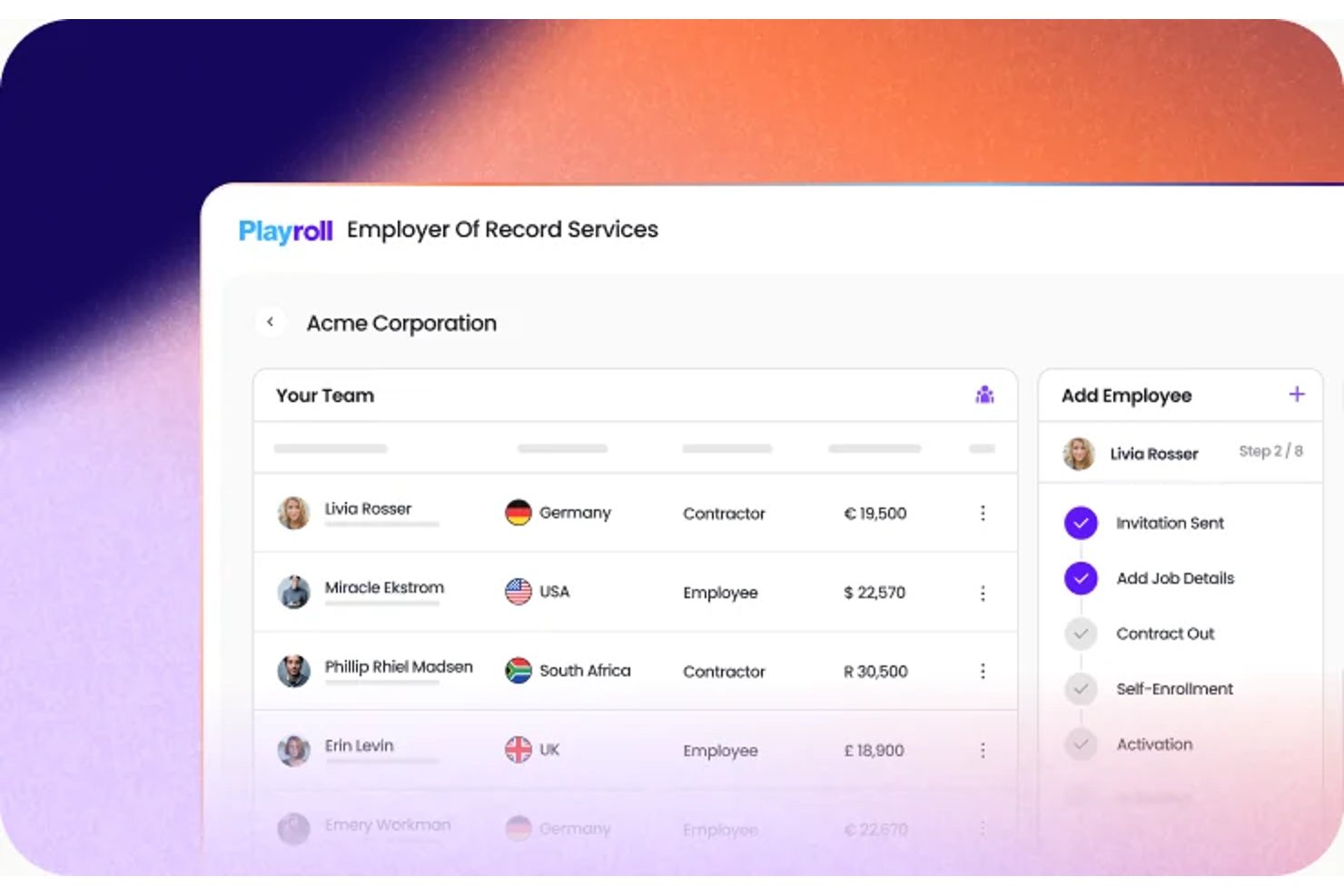Open the three-dot menu for Livia Rosser
1344x896 pixels.
pyautogui.click(x=983, y=513)
